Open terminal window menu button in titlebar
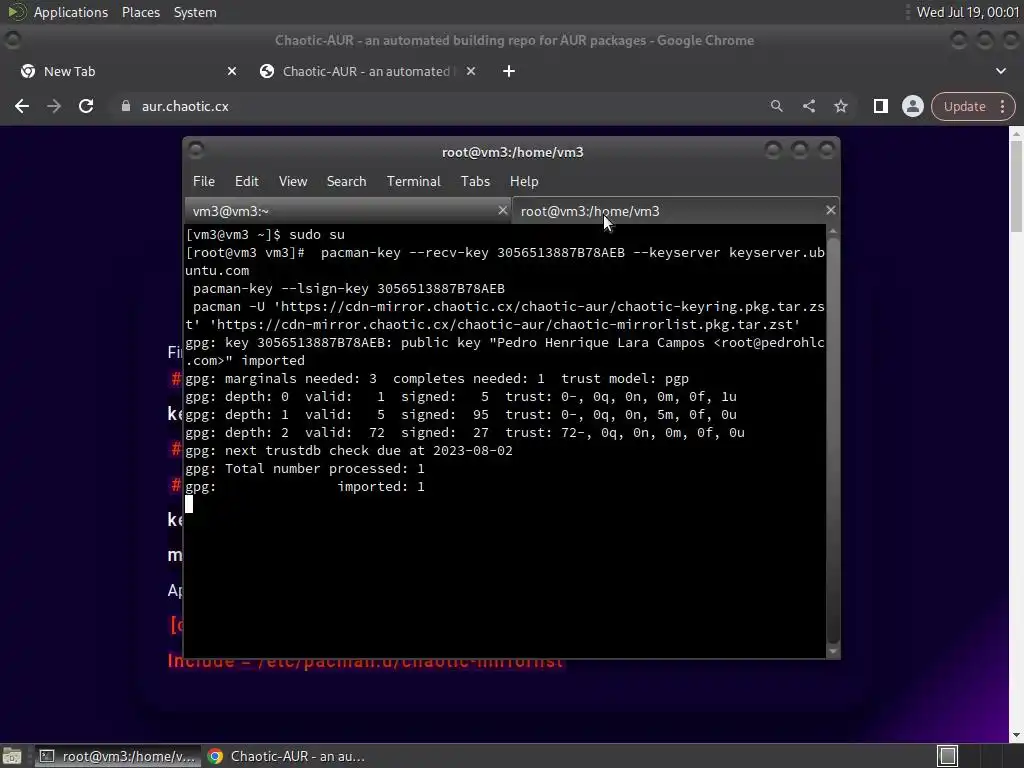The width and height of the screenshot is (1024, 768). [196, 151]
